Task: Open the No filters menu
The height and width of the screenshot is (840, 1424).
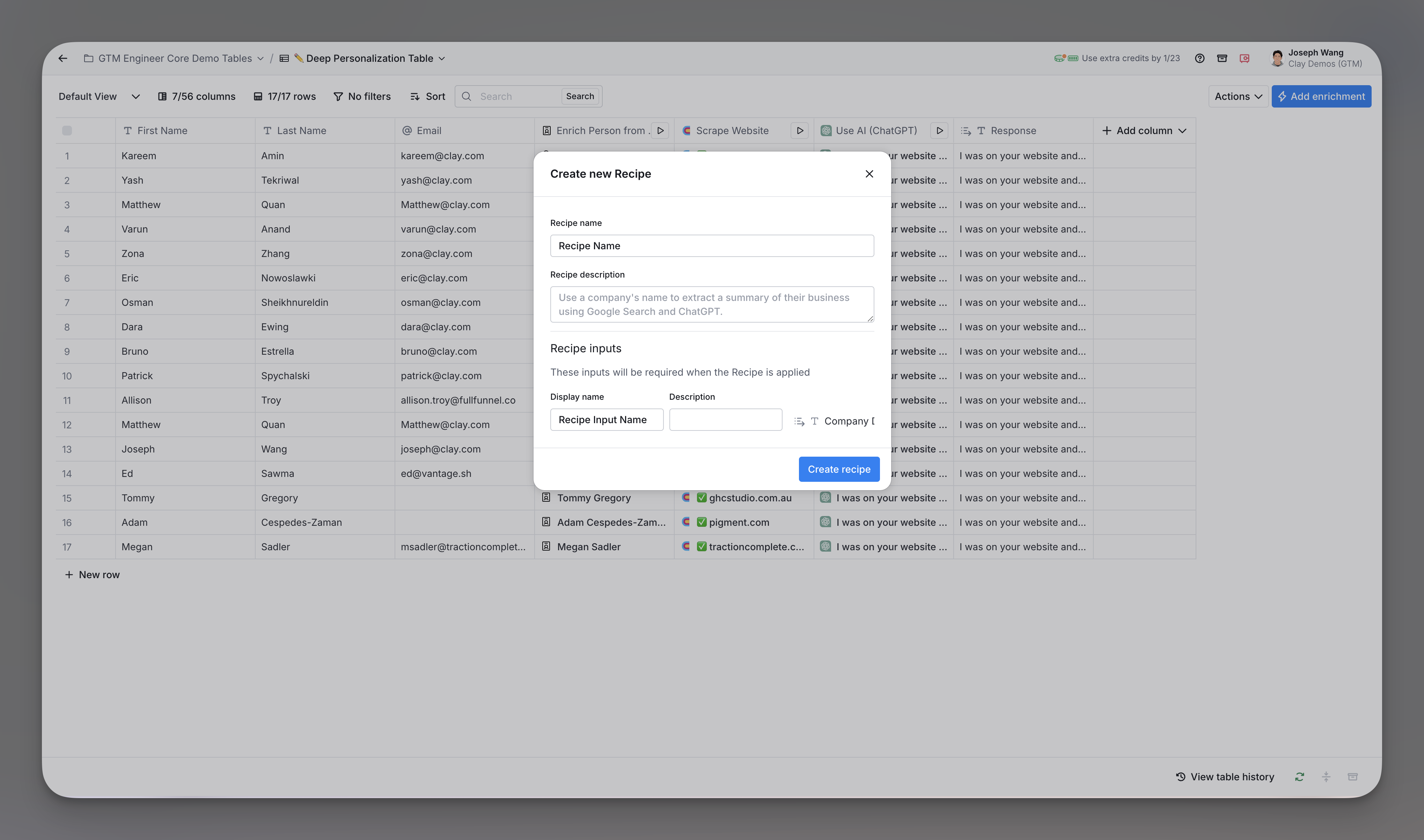Action: (362, 96)
